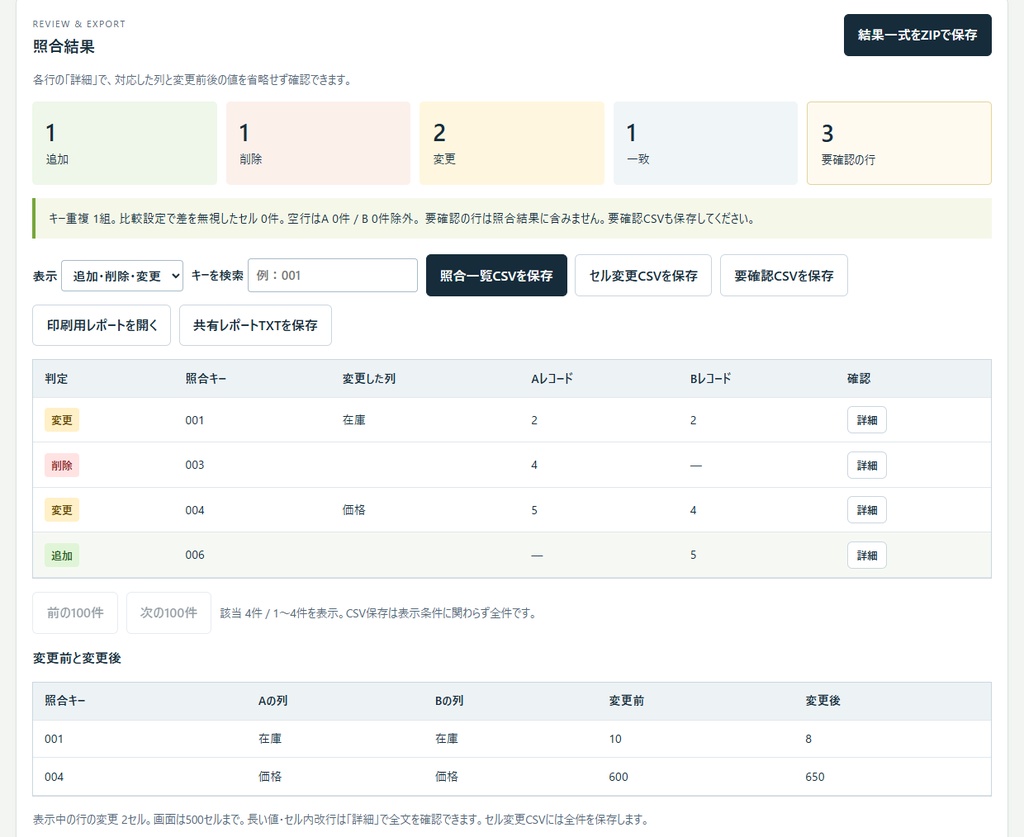Click the 照合結果 page heading
Image resolution: width=1024 pixels, height=837 pixels.
click(x=64, y=46)
